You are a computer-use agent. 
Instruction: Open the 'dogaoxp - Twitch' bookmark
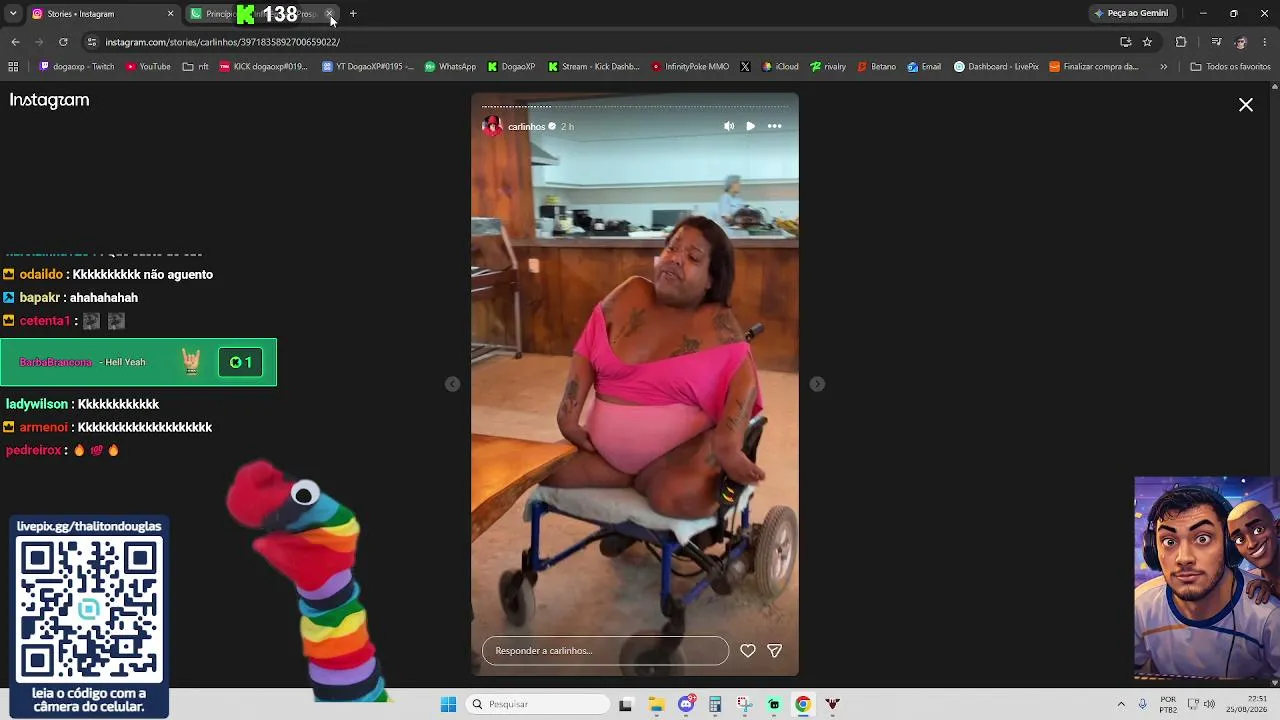(x=77, y=67)
